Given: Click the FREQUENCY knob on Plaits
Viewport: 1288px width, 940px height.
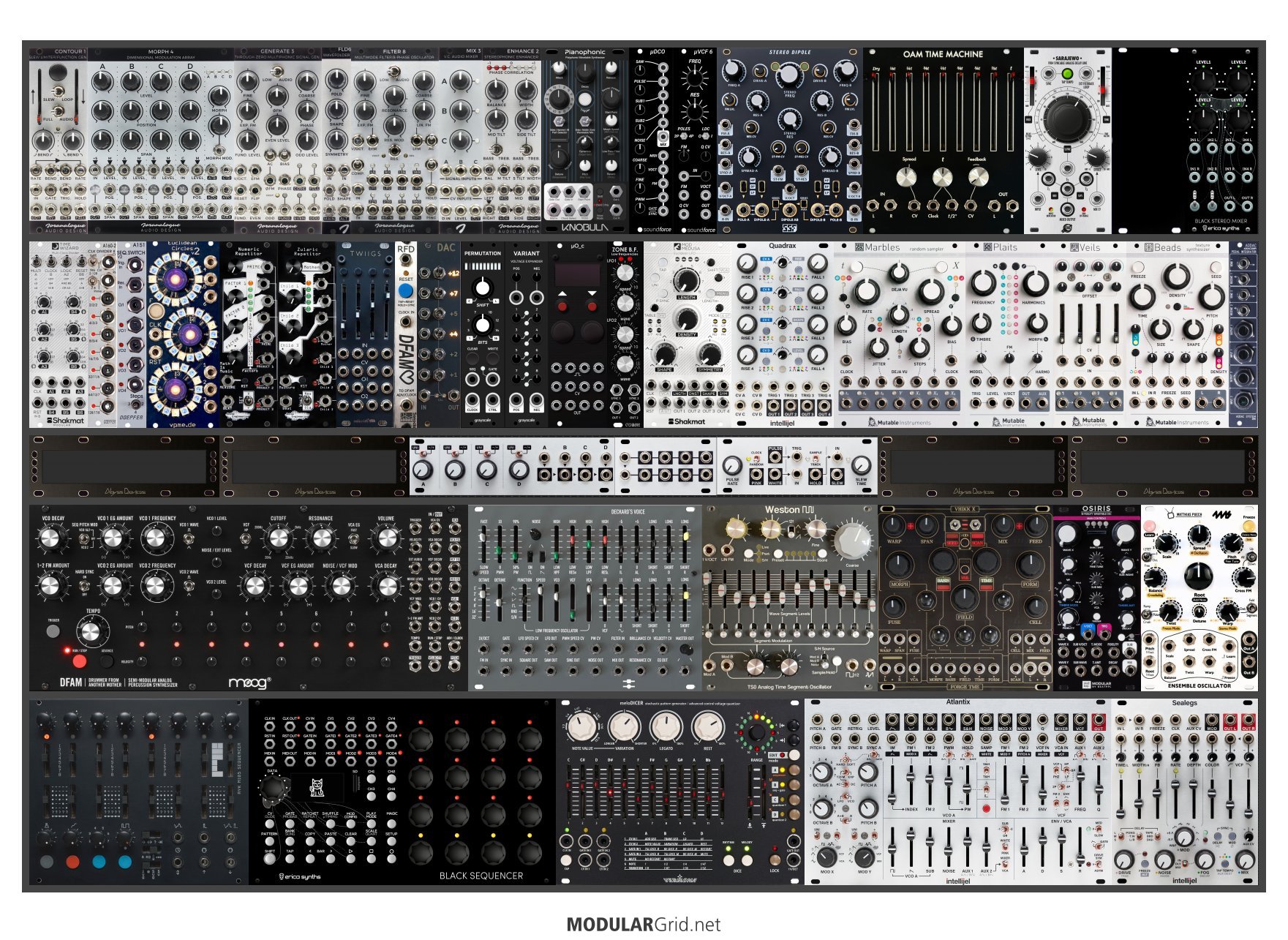Looking at the screenshot, I should click(x=983, y=283).
